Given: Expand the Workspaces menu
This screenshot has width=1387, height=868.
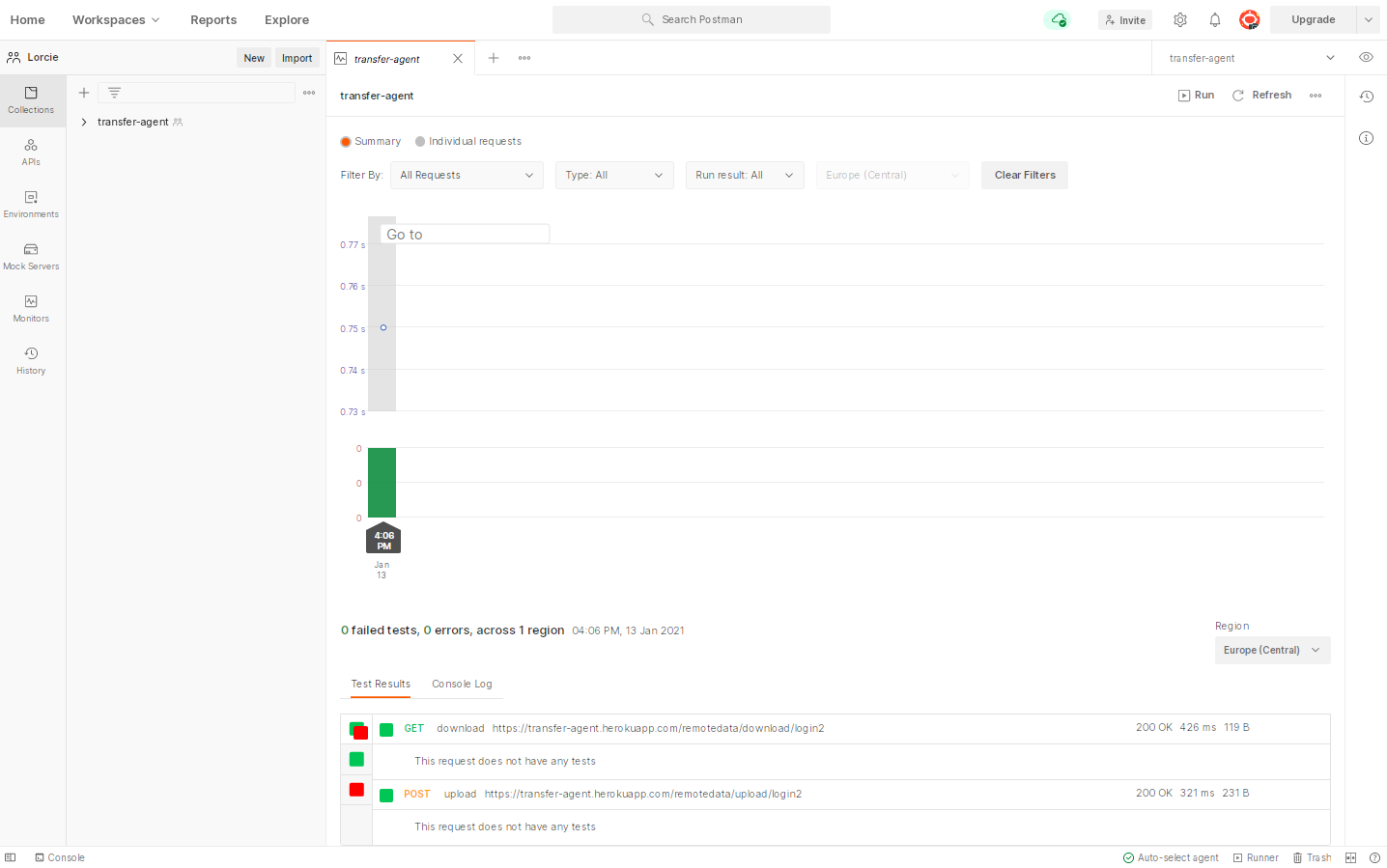Looking at the screenshot, I should tap(116, 20).
